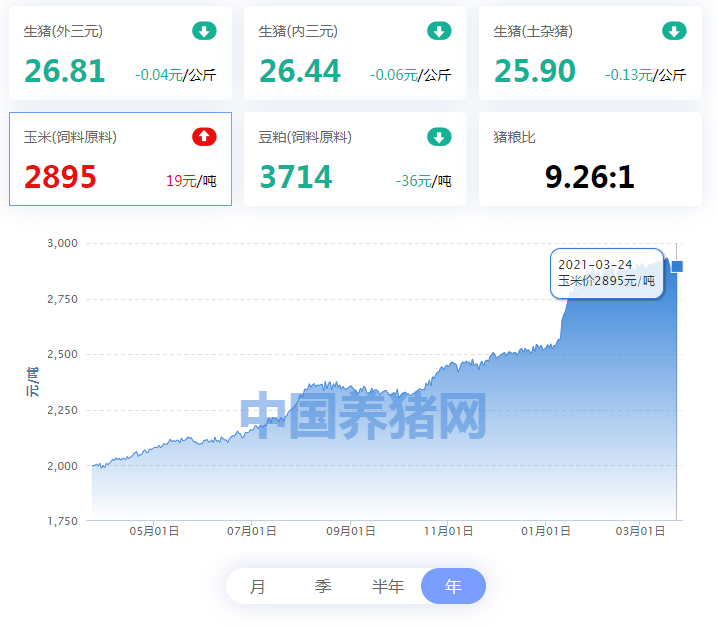Screen dimensions: 717x626
Task: Click the 1,750 y-axis label
Action: [x=63, y=521]
